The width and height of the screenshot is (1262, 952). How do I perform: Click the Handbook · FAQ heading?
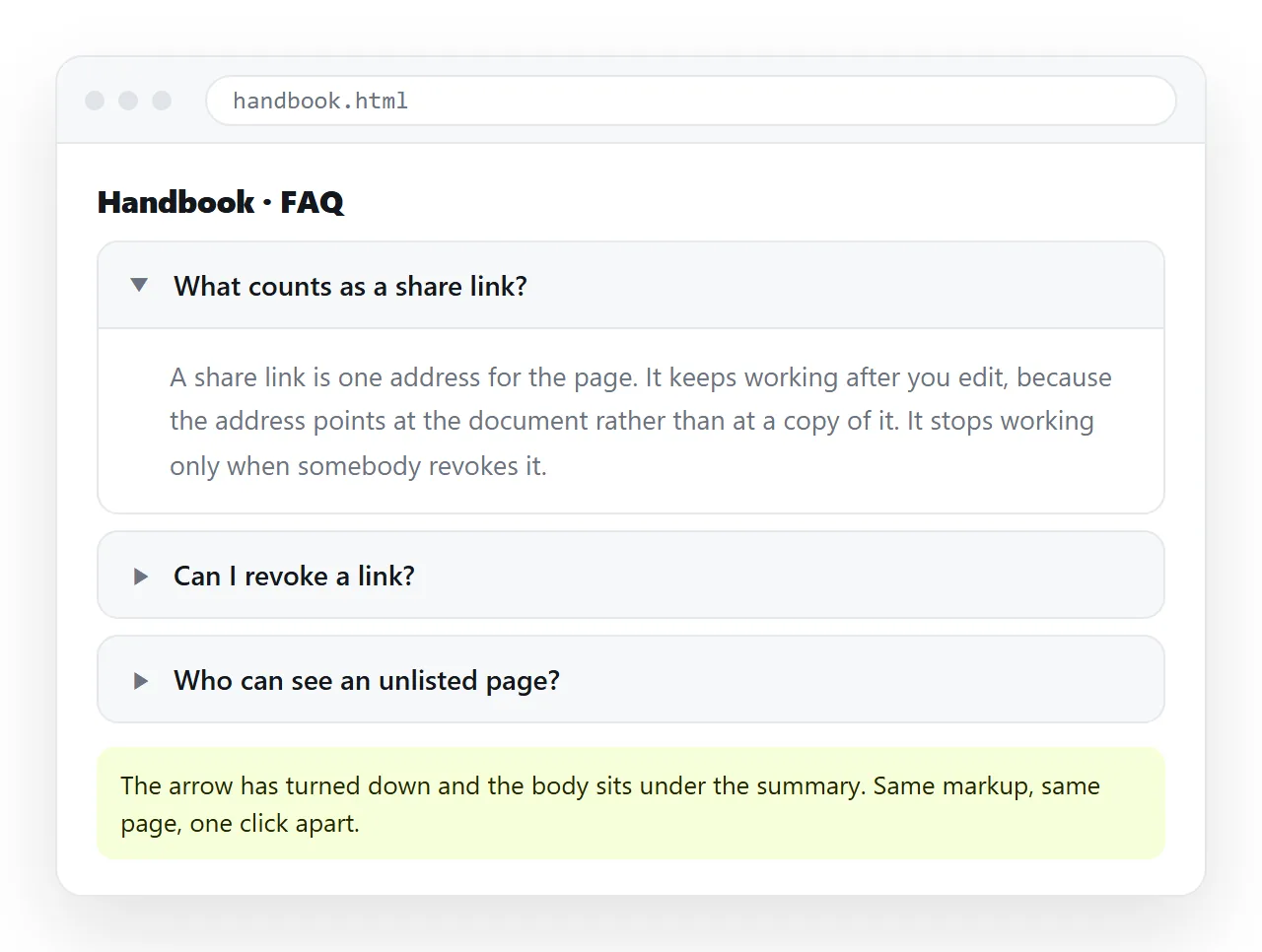tap(221, 202)
